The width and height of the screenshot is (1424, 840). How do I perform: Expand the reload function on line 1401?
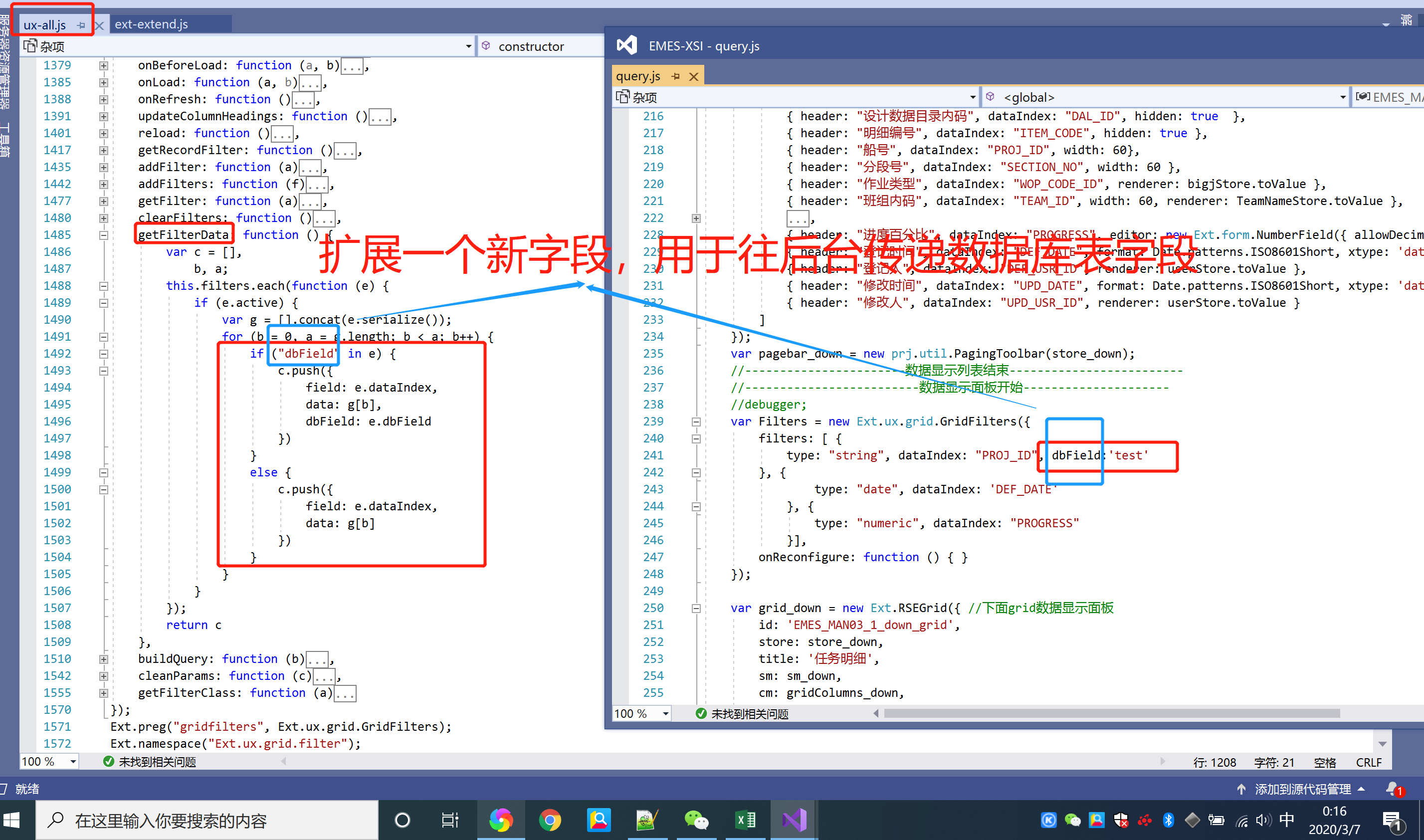(104, 134)
